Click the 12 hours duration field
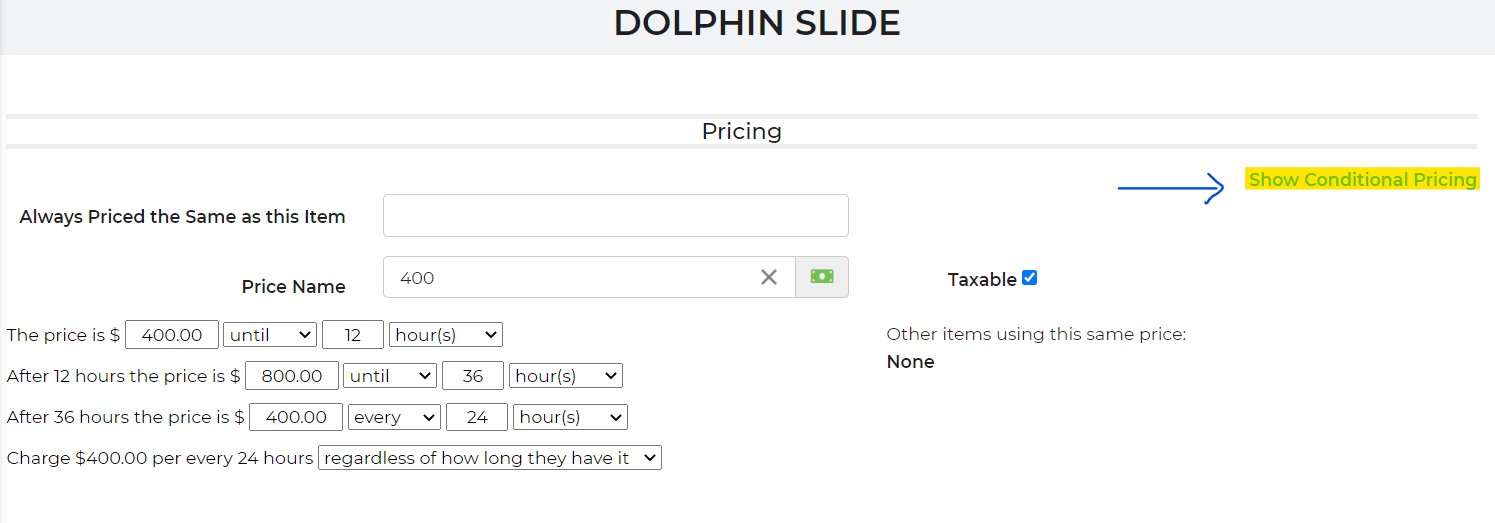 coord(353,335)
